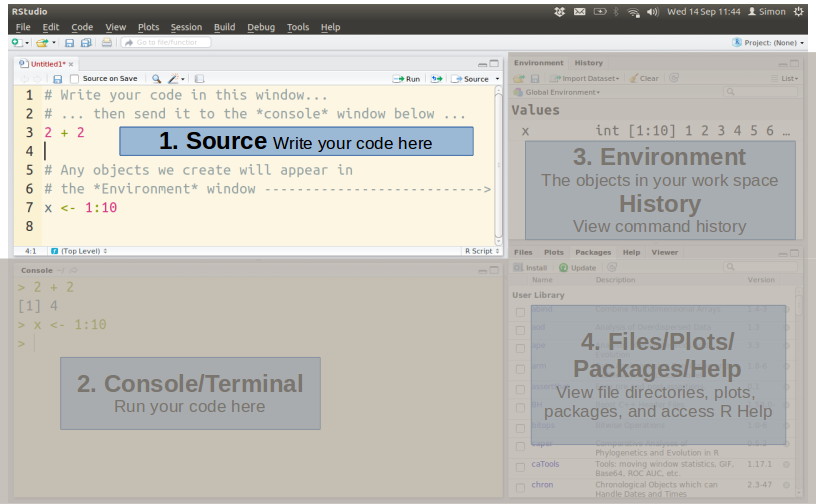816x504 pixels.
Task: Refresh the package list
Action: (x=612, y=267)
